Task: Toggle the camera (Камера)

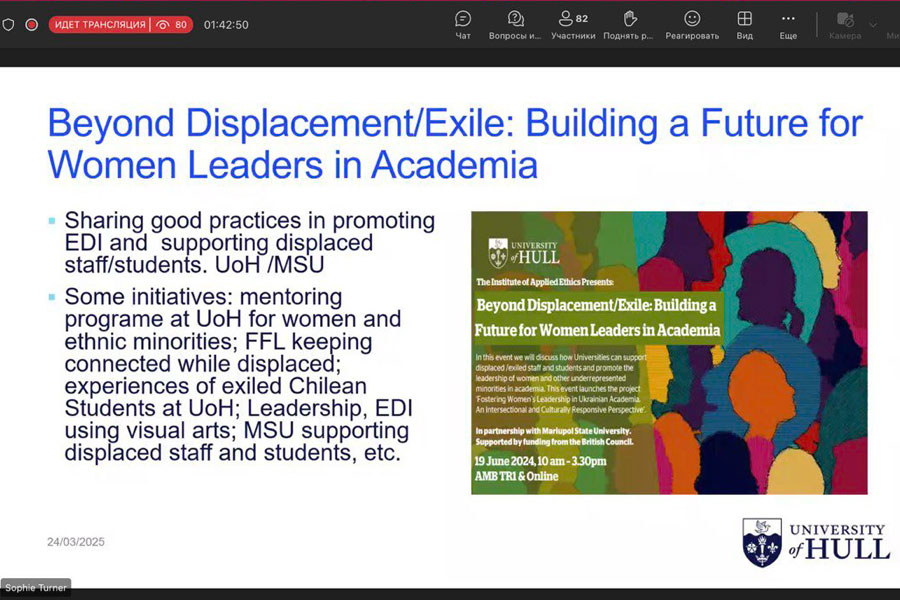Action: (x=844, y=24)
